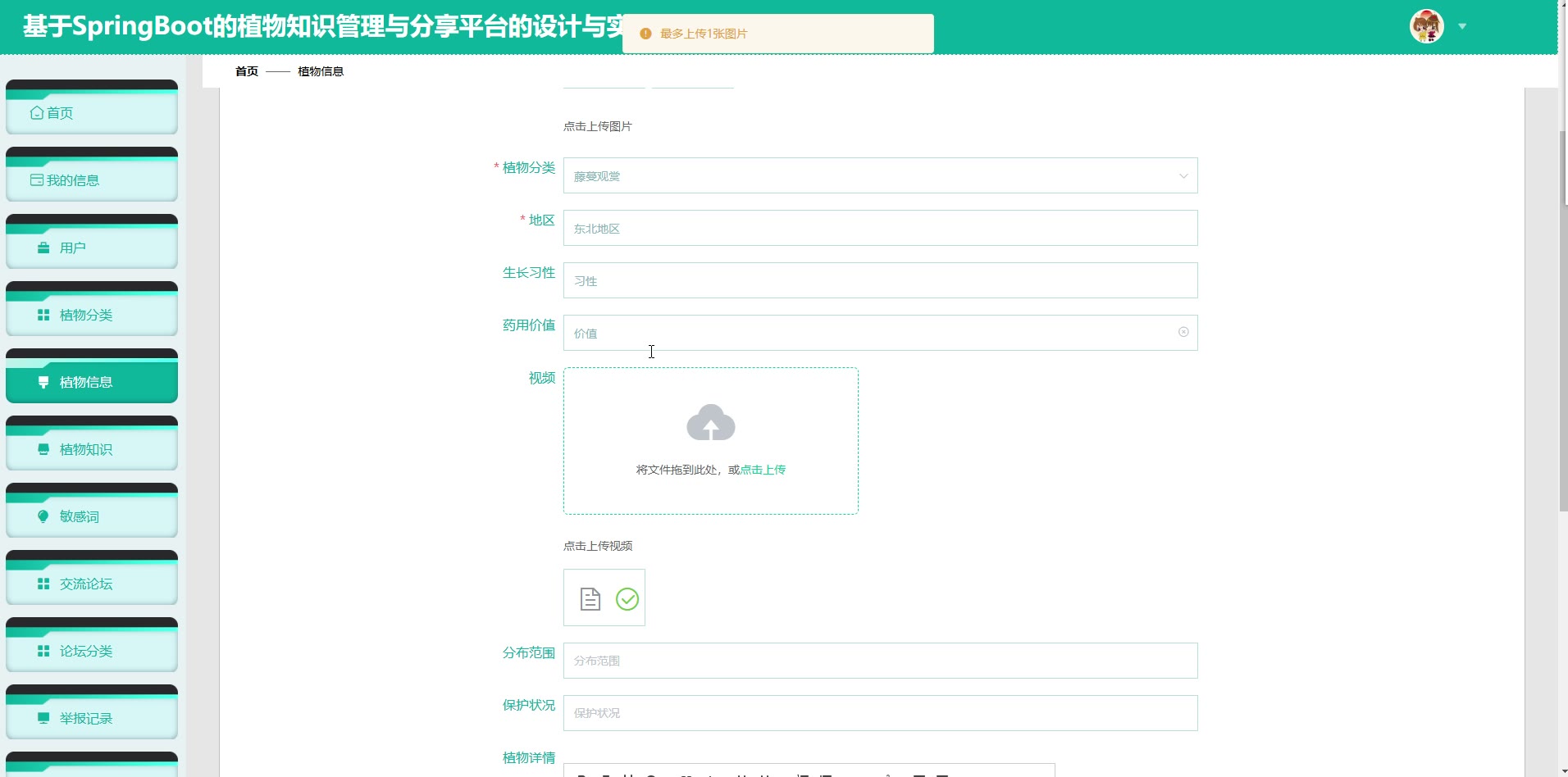Click the uploaded file document icon
Screen dimensions: 1568x777
click(x=590, y=599)
